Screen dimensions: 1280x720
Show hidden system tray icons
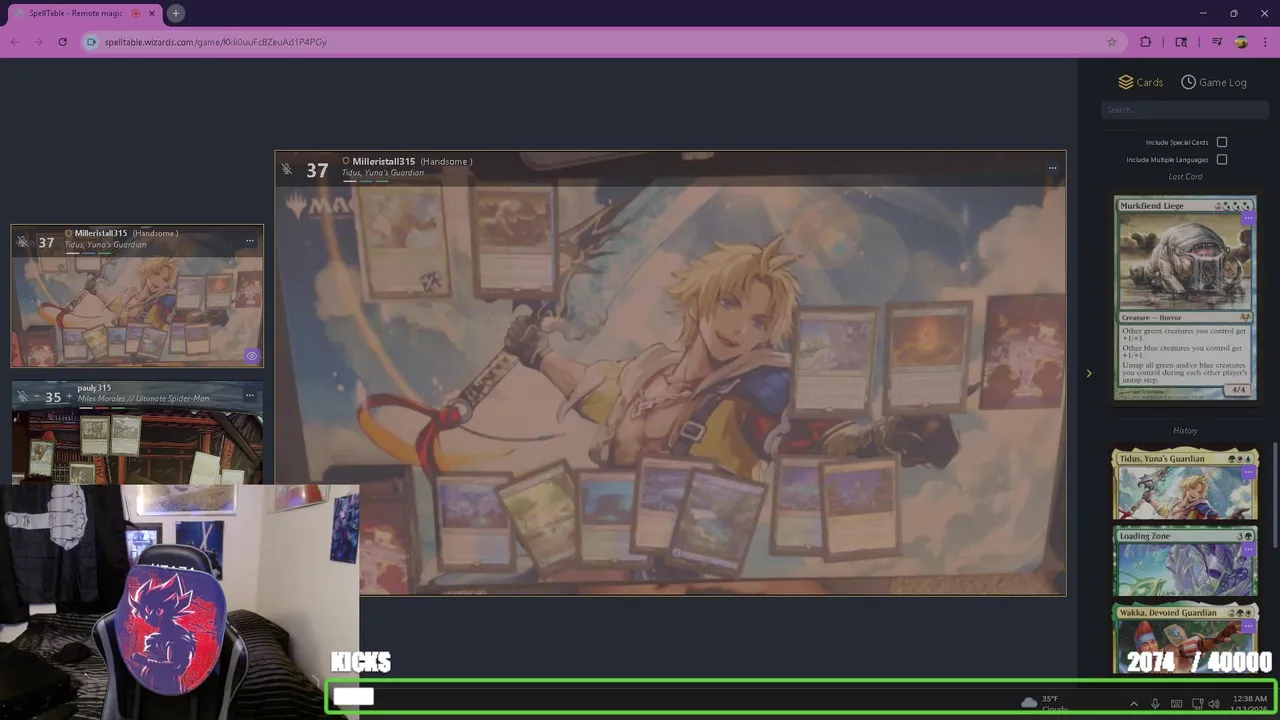point(1133,703)
